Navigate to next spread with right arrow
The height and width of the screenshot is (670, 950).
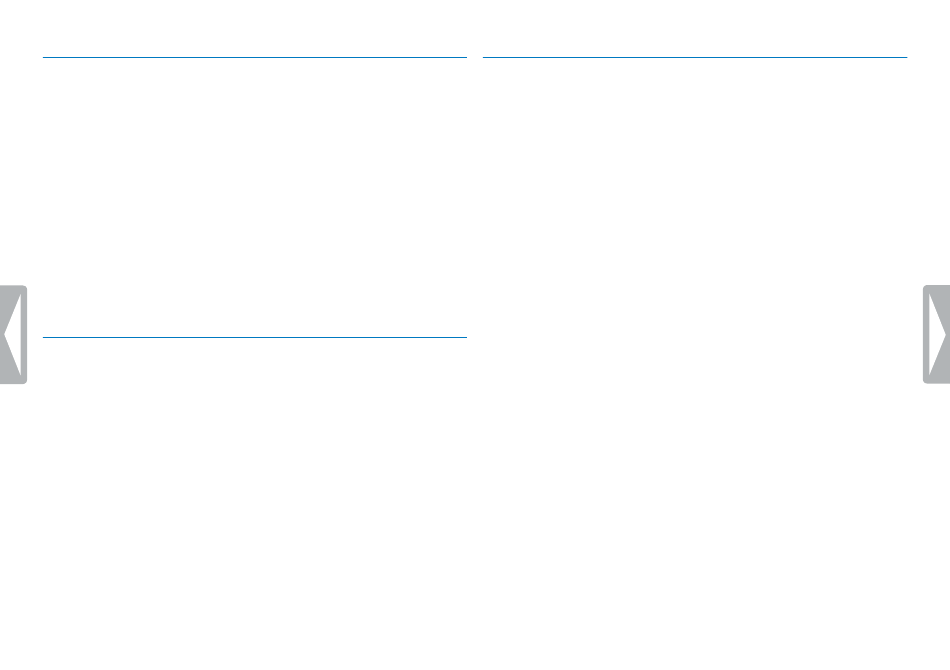click(x=937, y=334)
